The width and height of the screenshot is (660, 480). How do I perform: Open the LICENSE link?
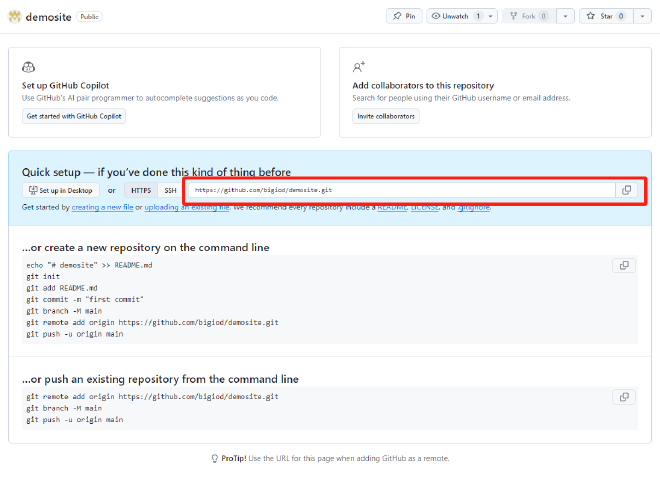pos(425,207)
